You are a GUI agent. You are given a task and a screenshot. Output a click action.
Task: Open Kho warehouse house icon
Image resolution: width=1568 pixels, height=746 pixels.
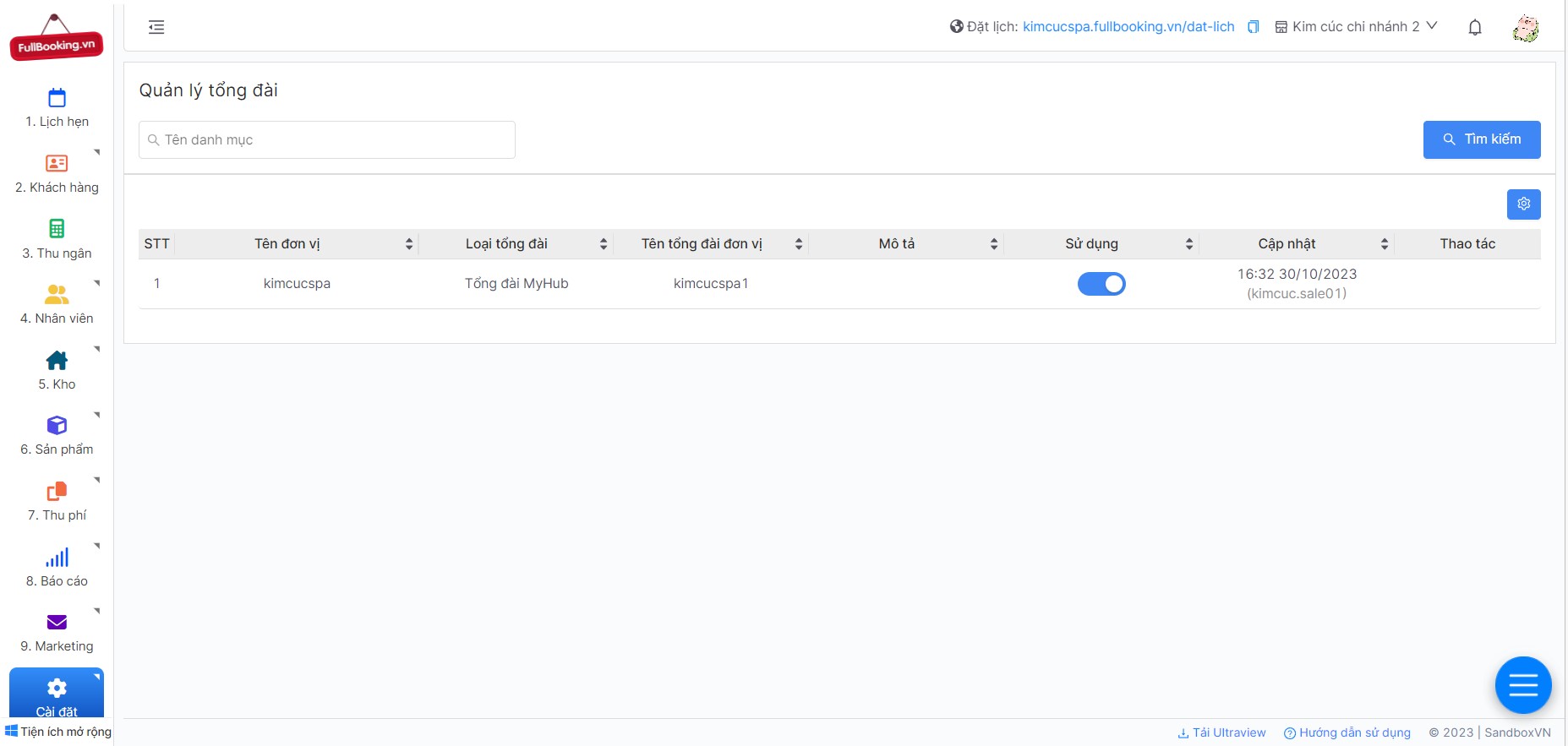tap(57, 360)
